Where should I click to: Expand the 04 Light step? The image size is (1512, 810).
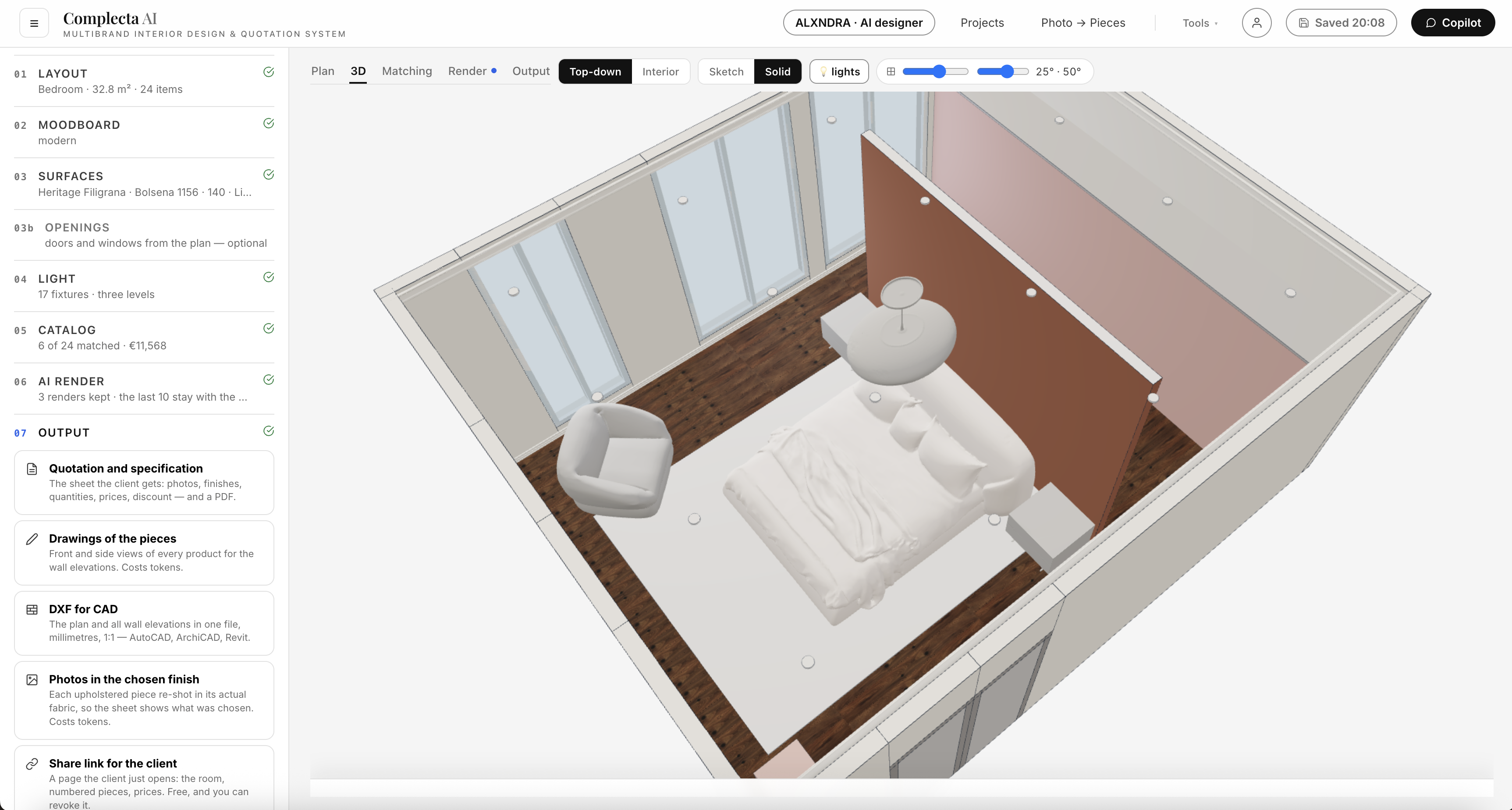pos(144,286)
